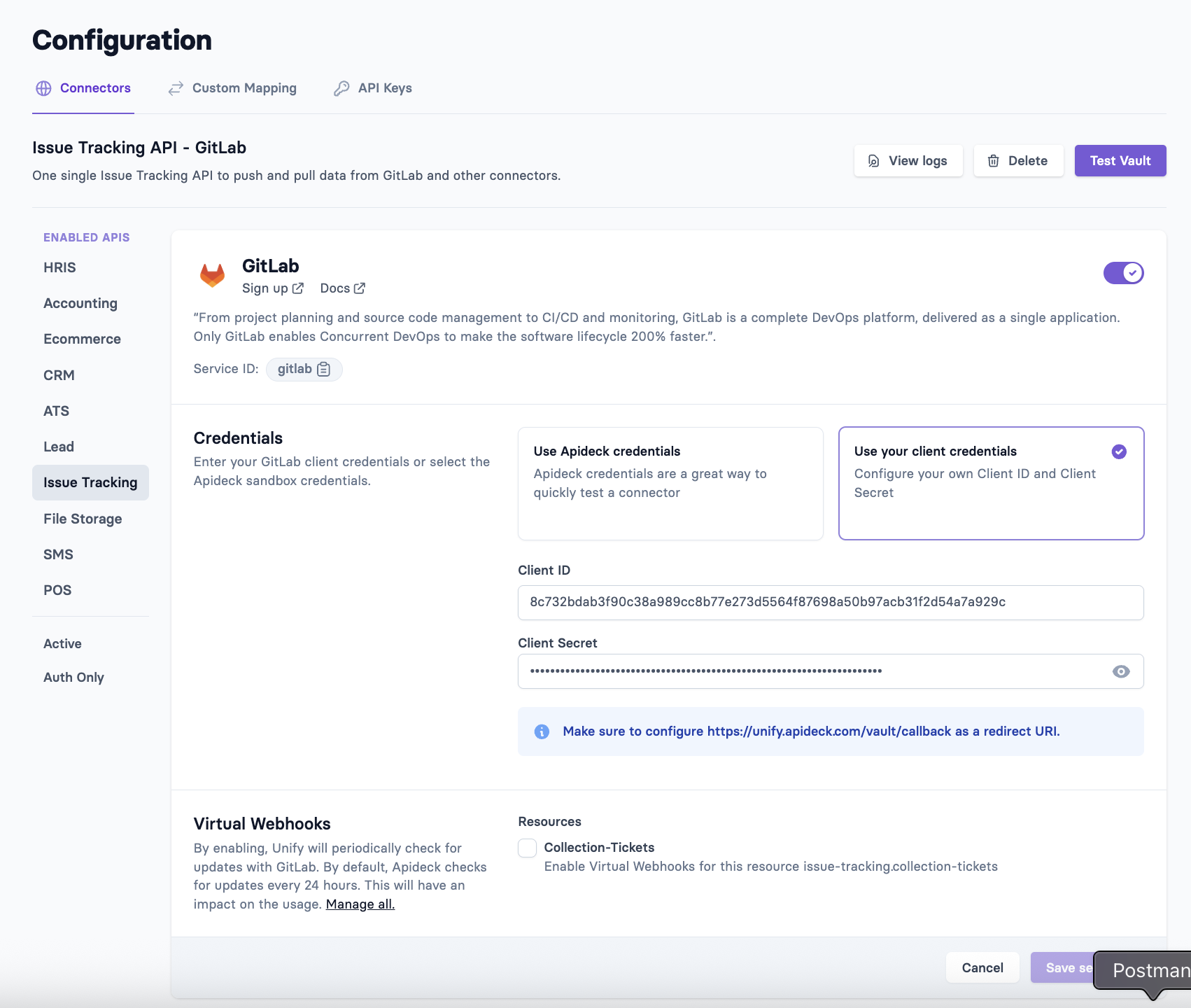Switch to the Custom Mapping tab
The height and width of the screenshot is (1008, 1191).
point(244,88)
